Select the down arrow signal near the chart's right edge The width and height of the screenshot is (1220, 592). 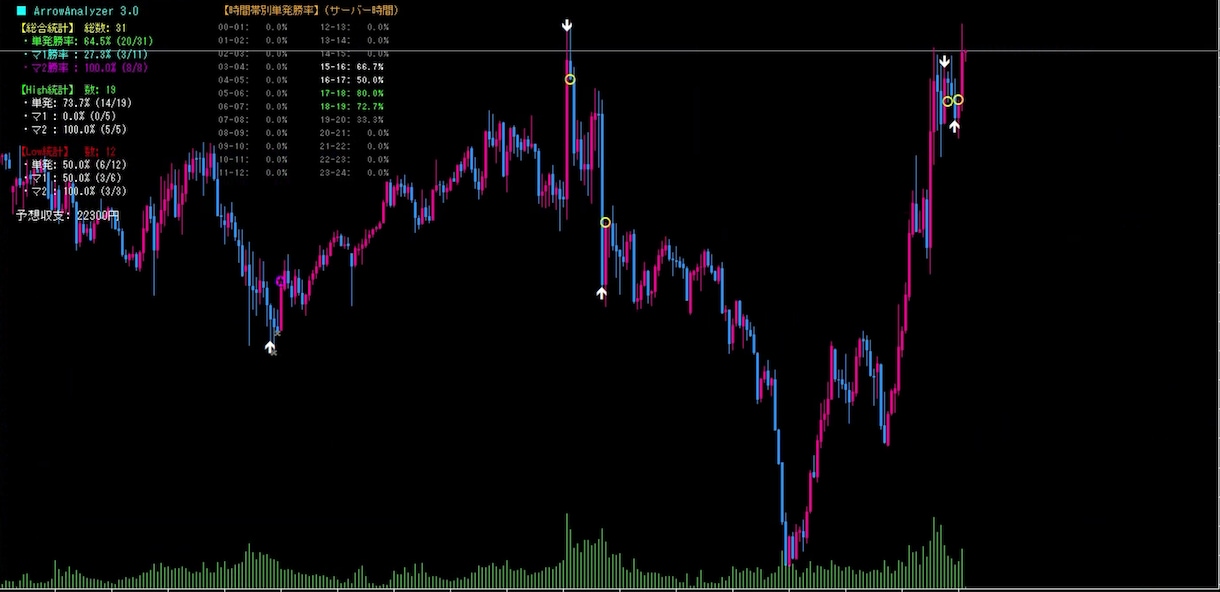(x=944, y=61)
